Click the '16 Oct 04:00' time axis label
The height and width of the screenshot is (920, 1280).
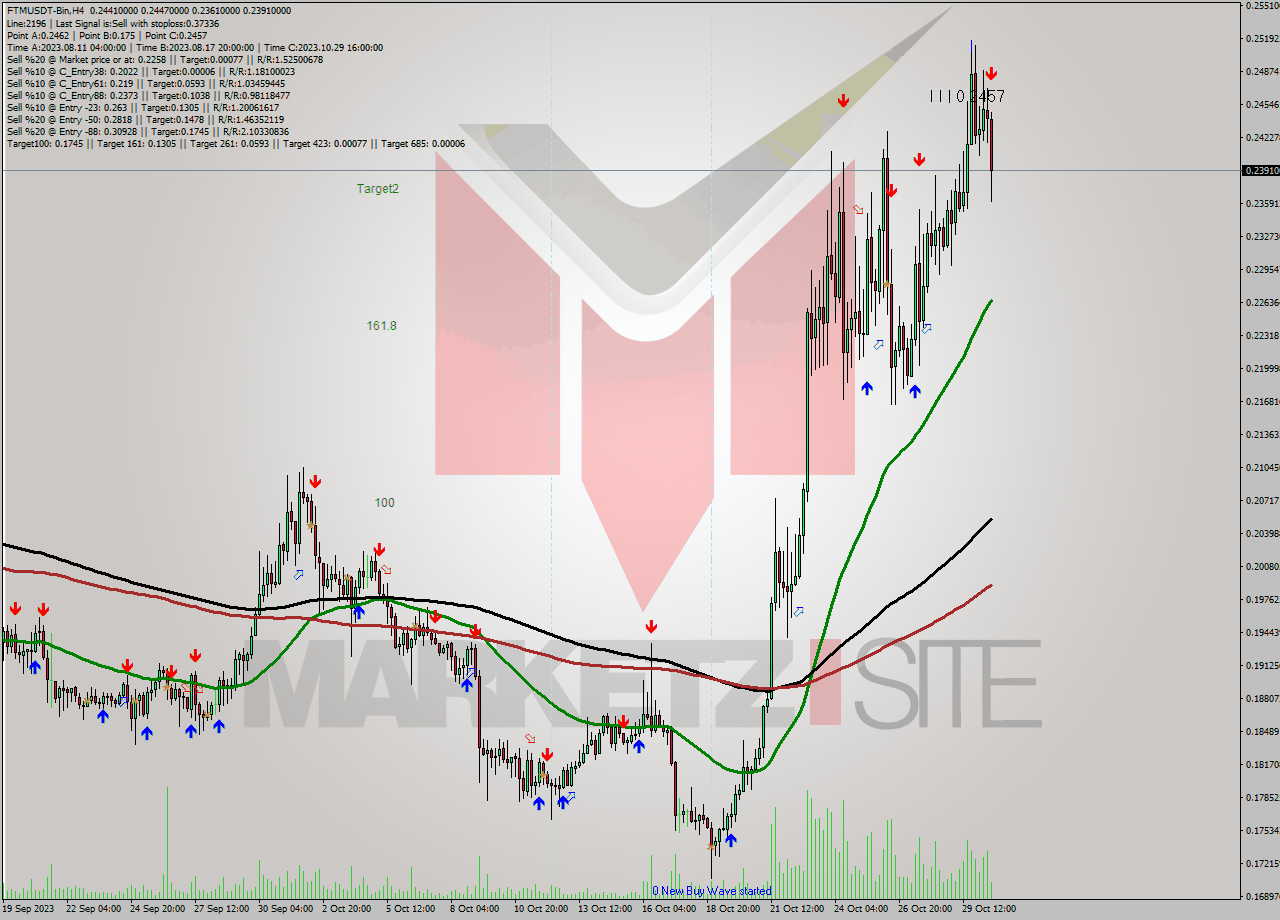pyautogui.click(x=670, y=909)
